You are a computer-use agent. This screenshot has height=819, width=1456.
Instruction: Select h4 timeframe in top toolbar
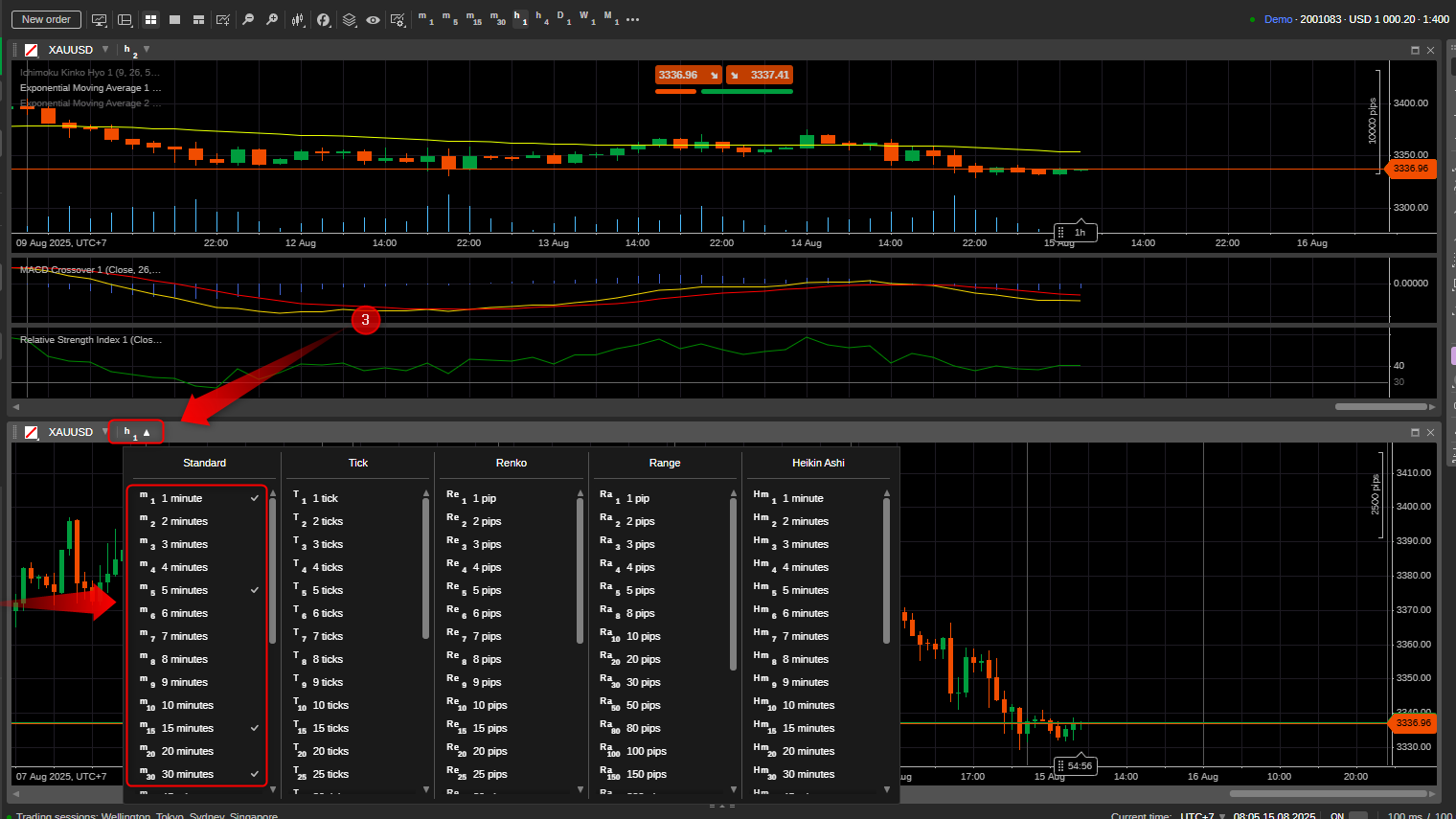pos(542,18)
